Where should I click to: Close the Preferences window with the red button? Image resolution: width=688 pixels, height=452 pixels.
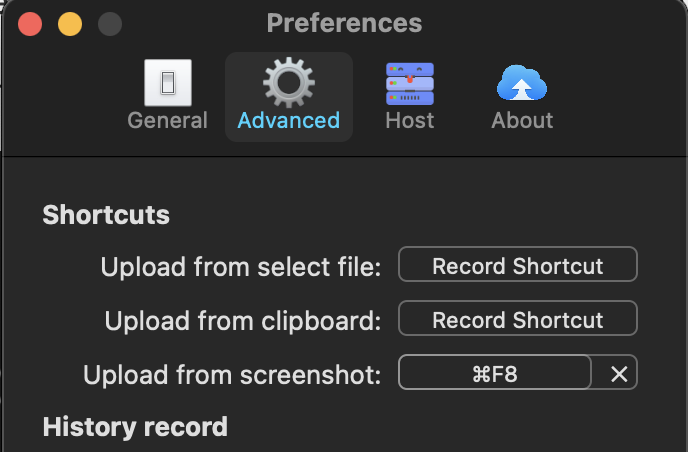pyautogui.click(x=30, y=23)
